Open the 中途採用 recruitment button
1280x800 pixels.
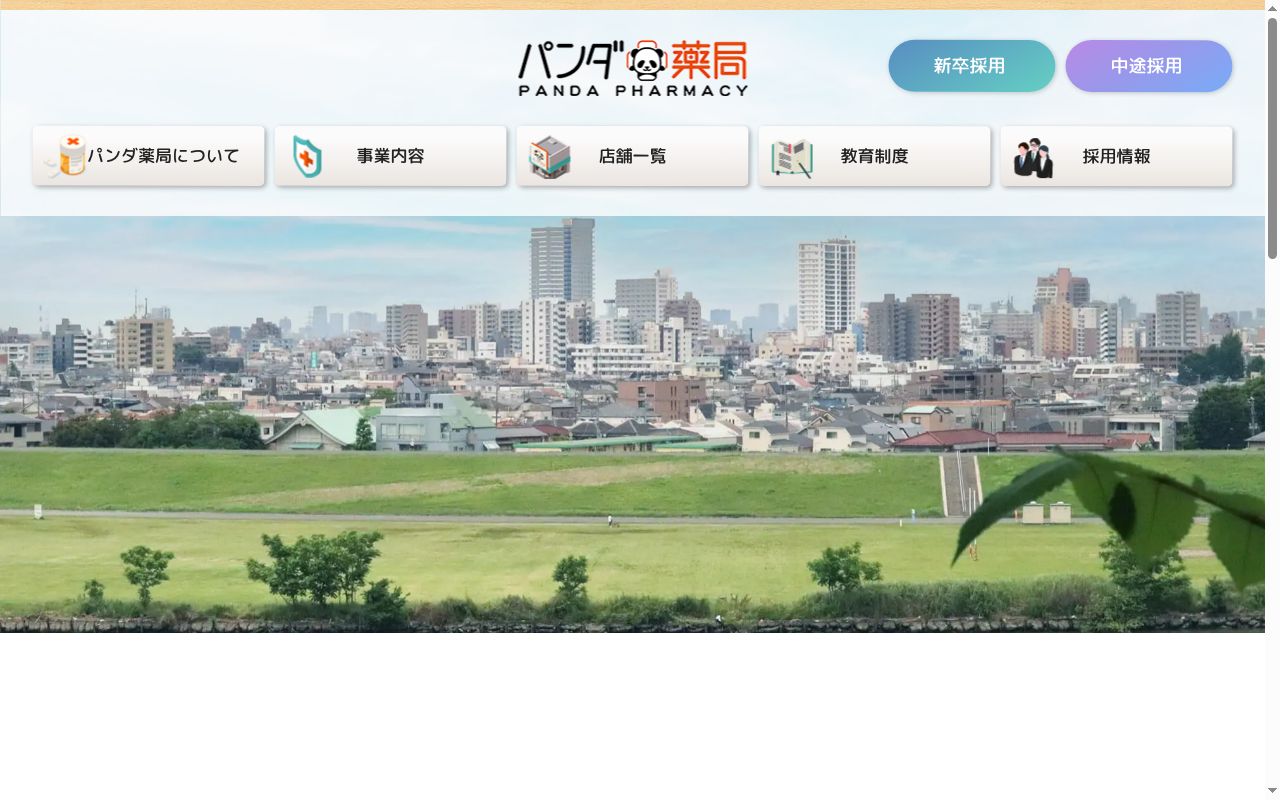pos(1149,66)
